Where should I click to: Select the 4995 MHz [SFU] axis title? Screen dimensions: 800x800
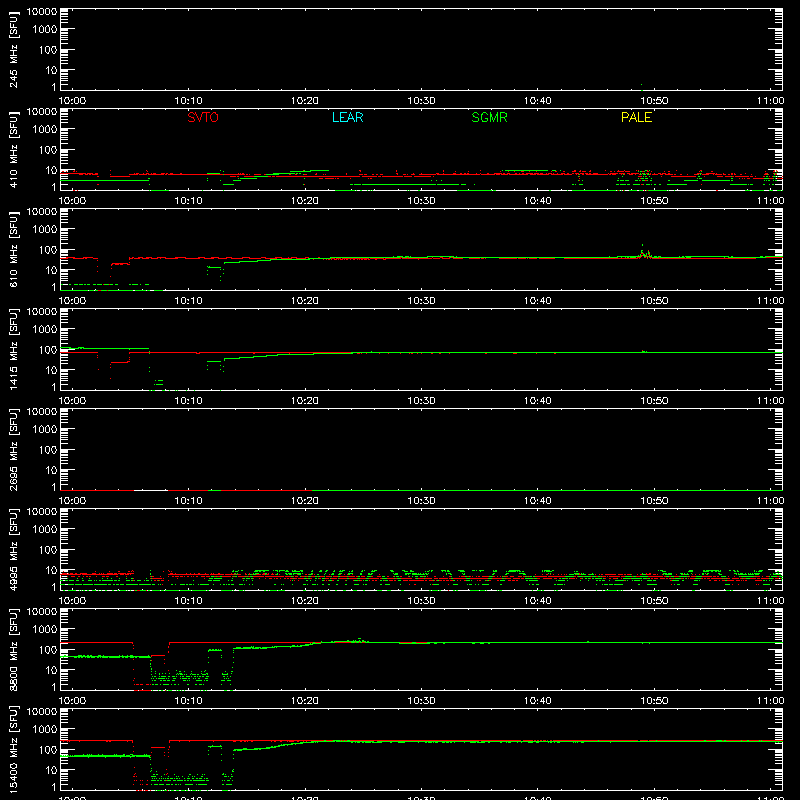coord(14,549)
